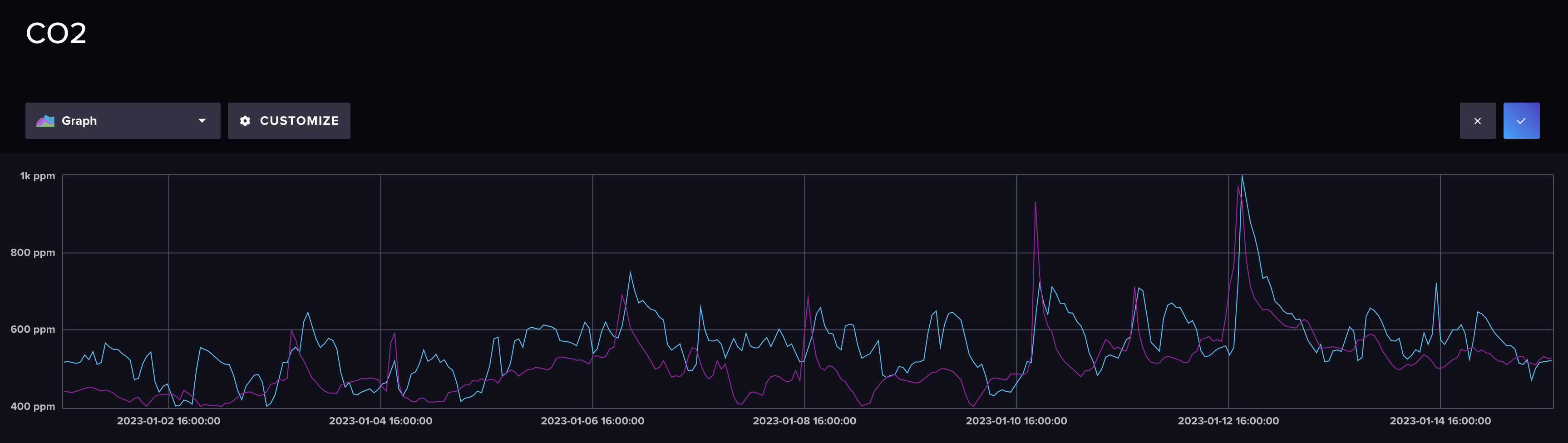
Task: Click the 2023-01-02 16:00:00 time label
Action: [168, 420]
